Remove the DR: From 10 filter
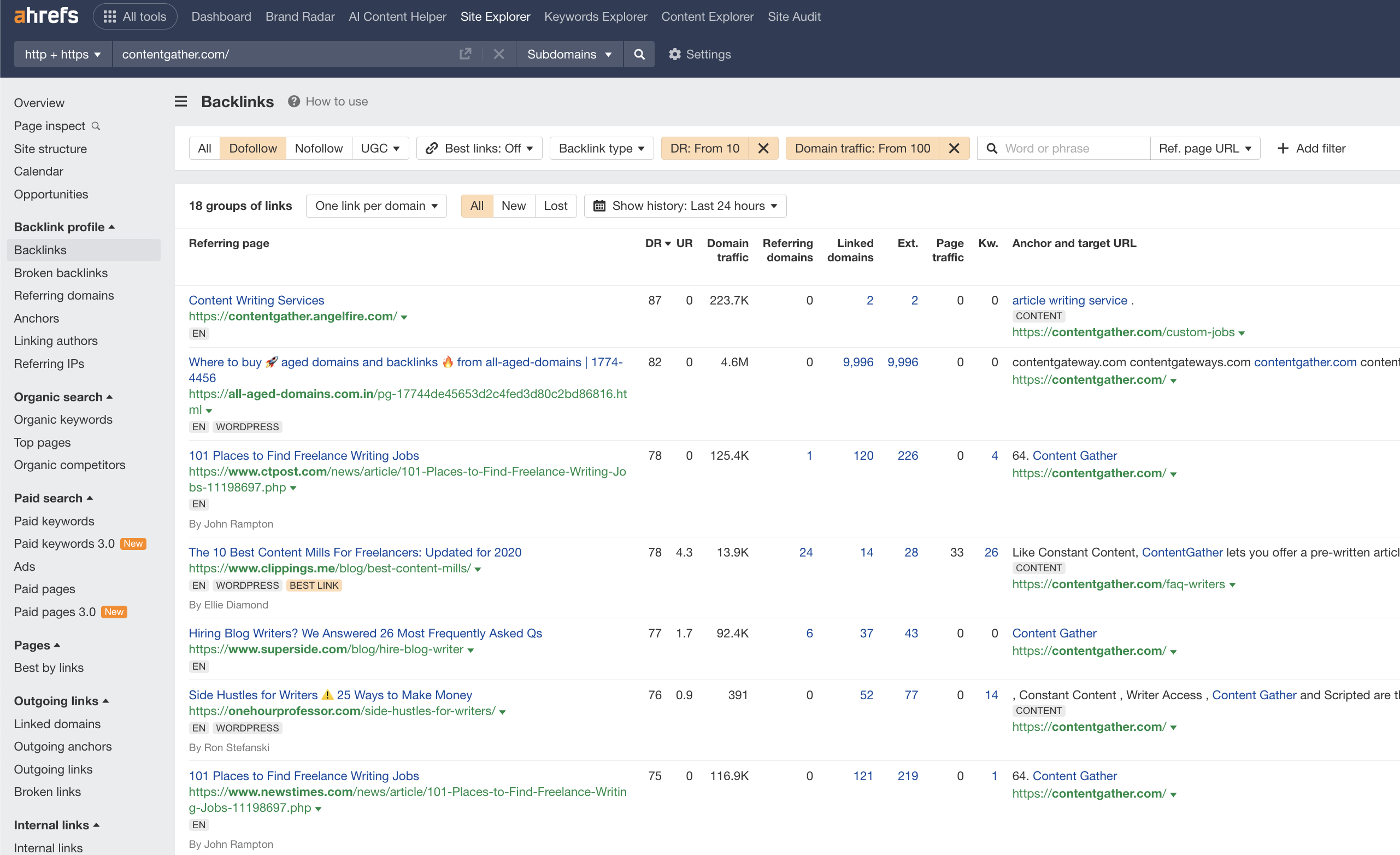 (763, 148)
